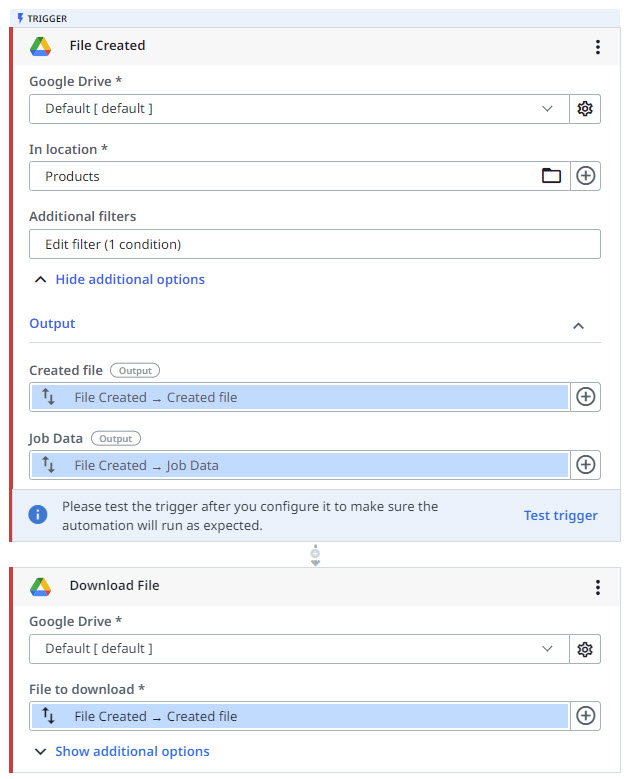Select the Job Data output mapping field
The width and height of the screenshot is (628, 779).
300,465
